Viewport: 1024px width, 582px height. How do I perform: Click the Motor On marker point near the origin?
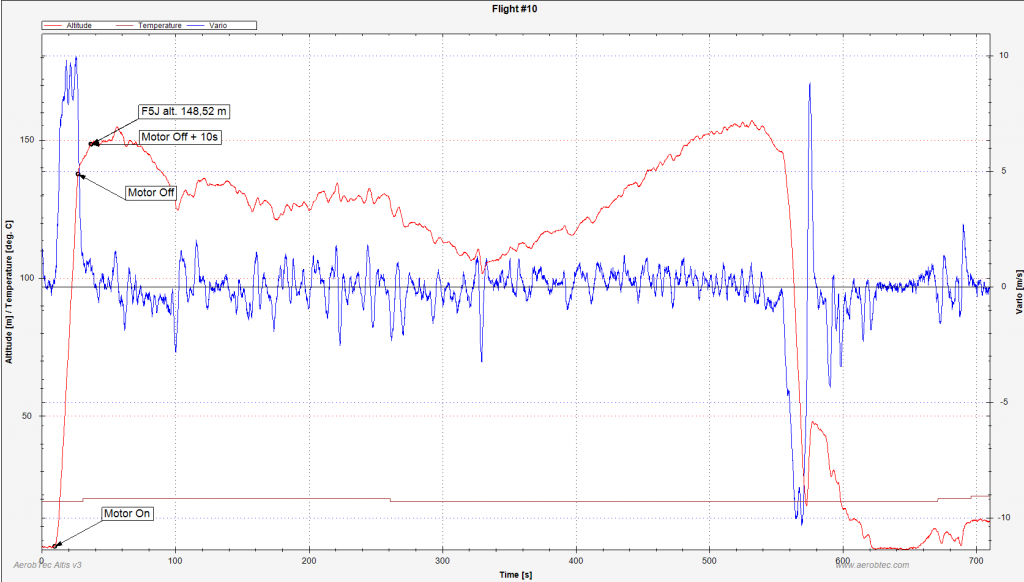point(55,546)
